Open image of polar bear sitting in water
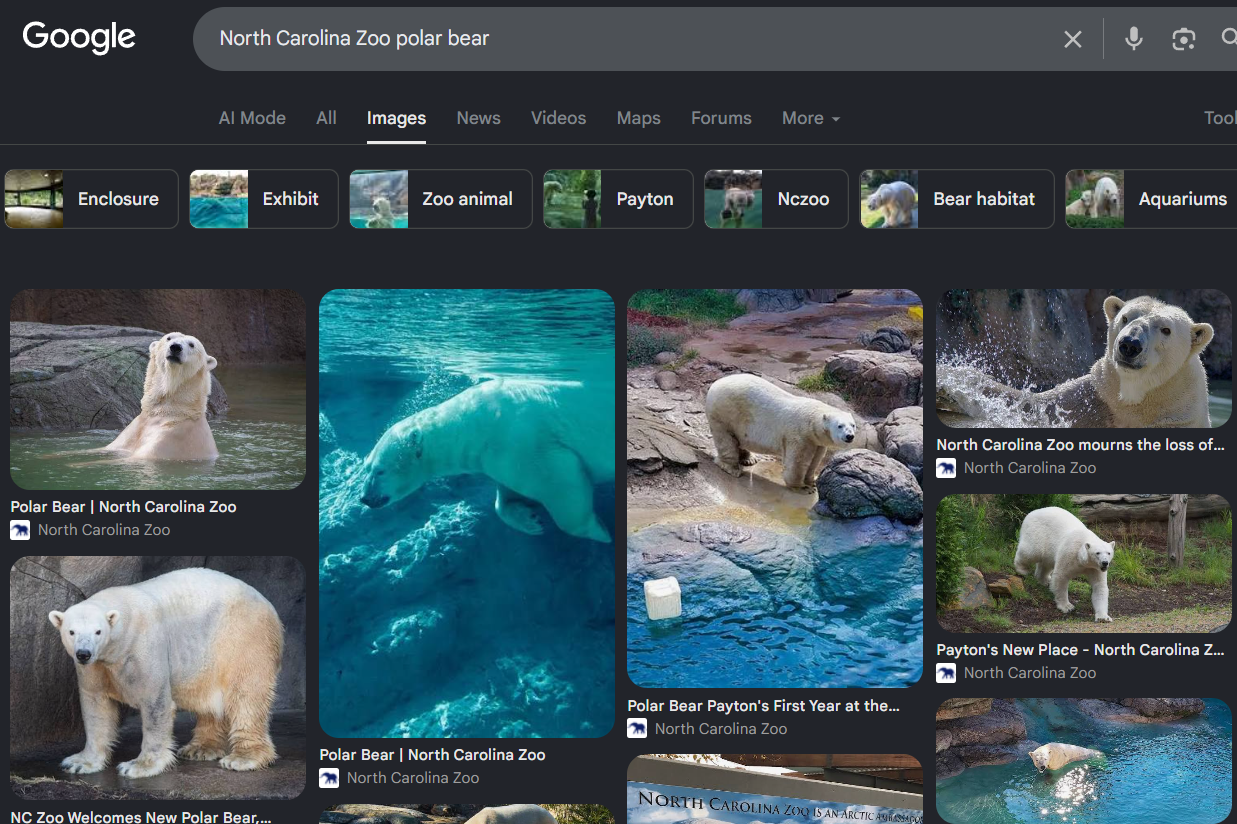 tap(158, 390)
